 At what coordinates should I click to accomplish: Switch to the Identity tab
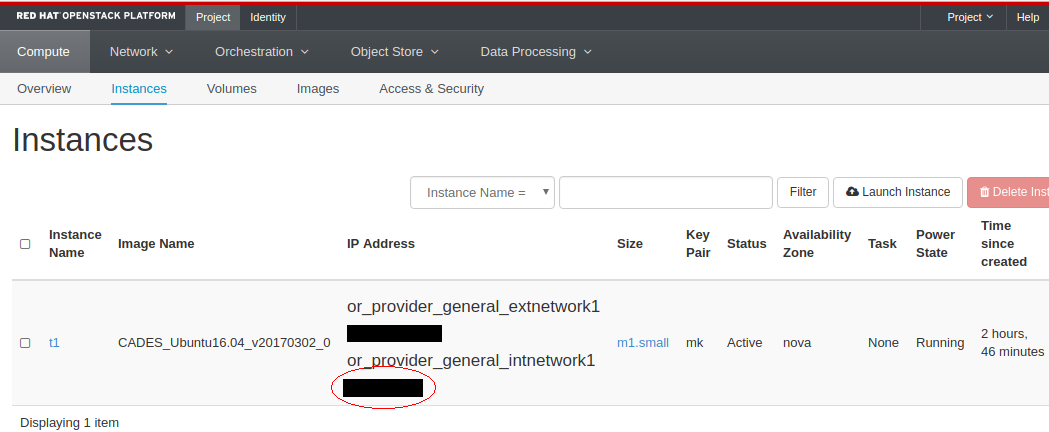point(267,17)
